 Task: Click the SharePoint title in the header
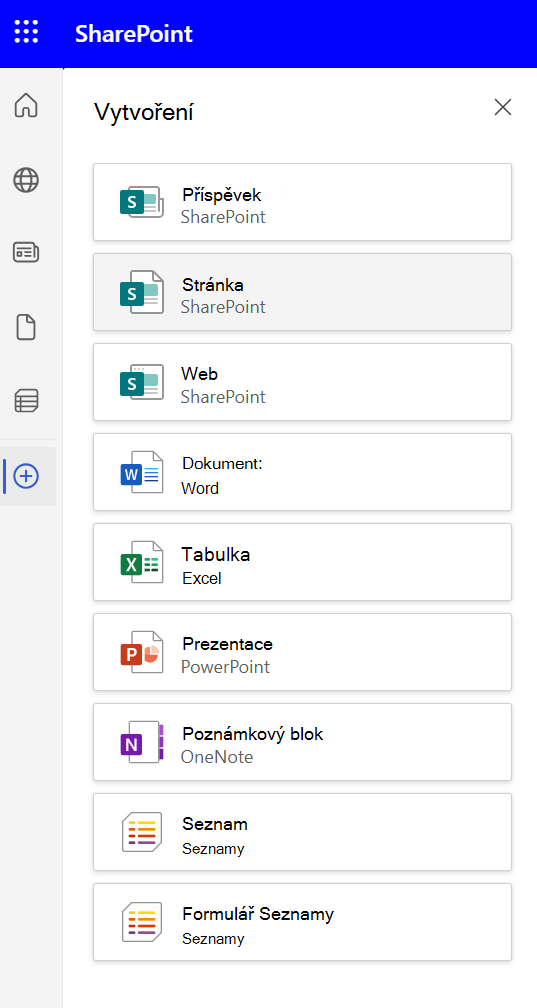(x=134, y=33)
